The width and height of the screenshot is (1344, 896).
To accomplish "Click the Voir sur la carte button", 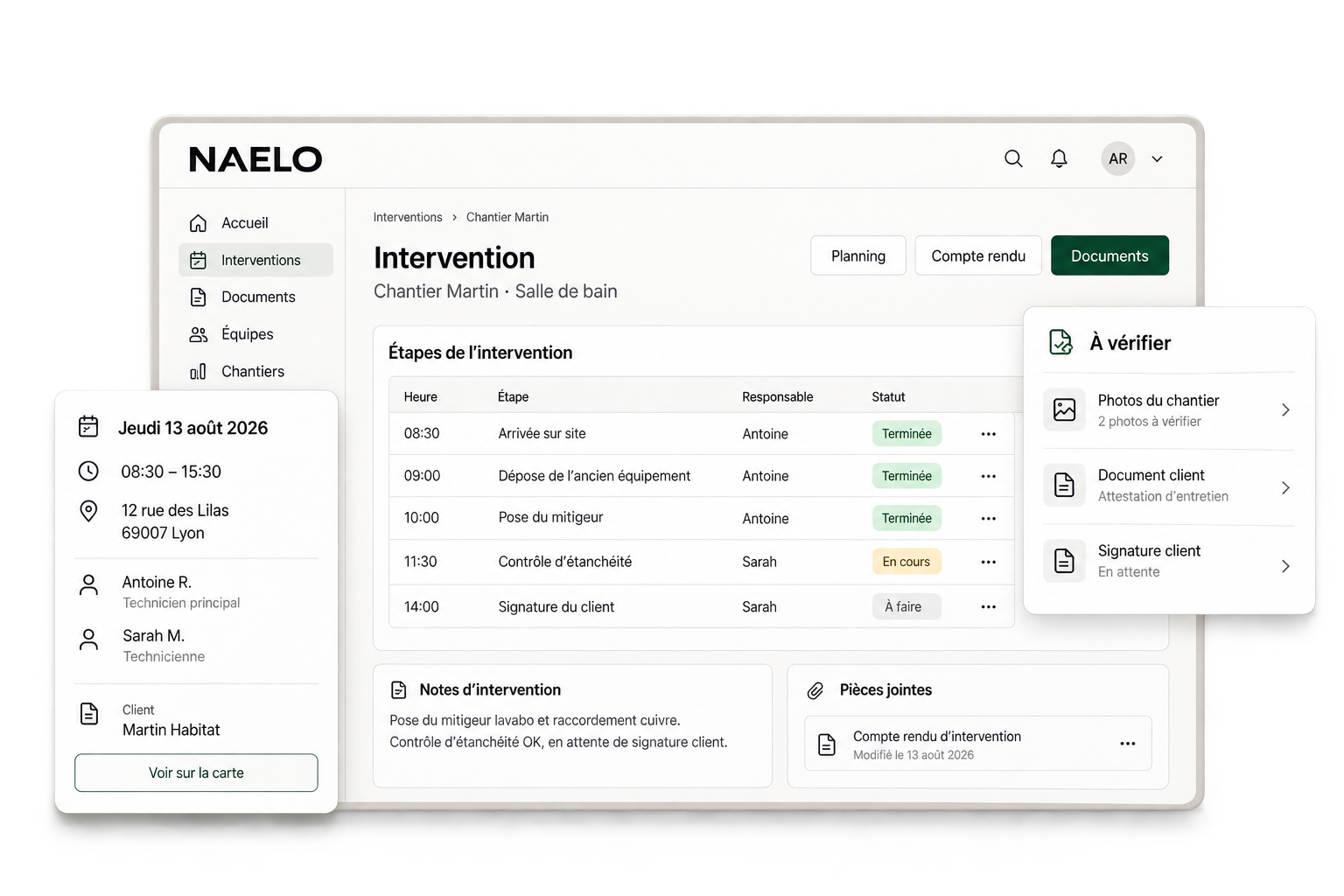I will [x=196, y=773].
